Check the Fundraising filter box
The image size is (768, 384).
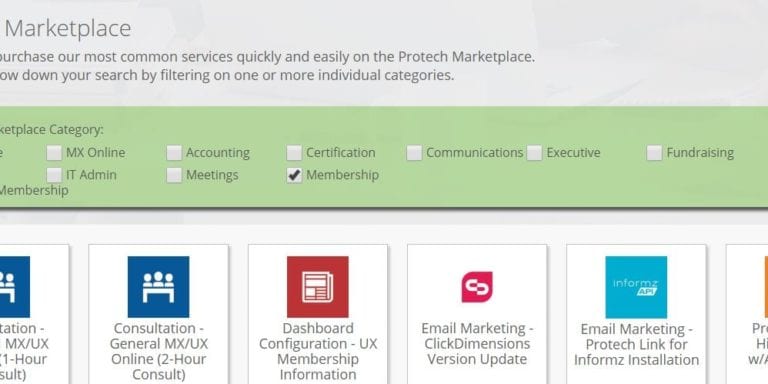click(654, 153)
